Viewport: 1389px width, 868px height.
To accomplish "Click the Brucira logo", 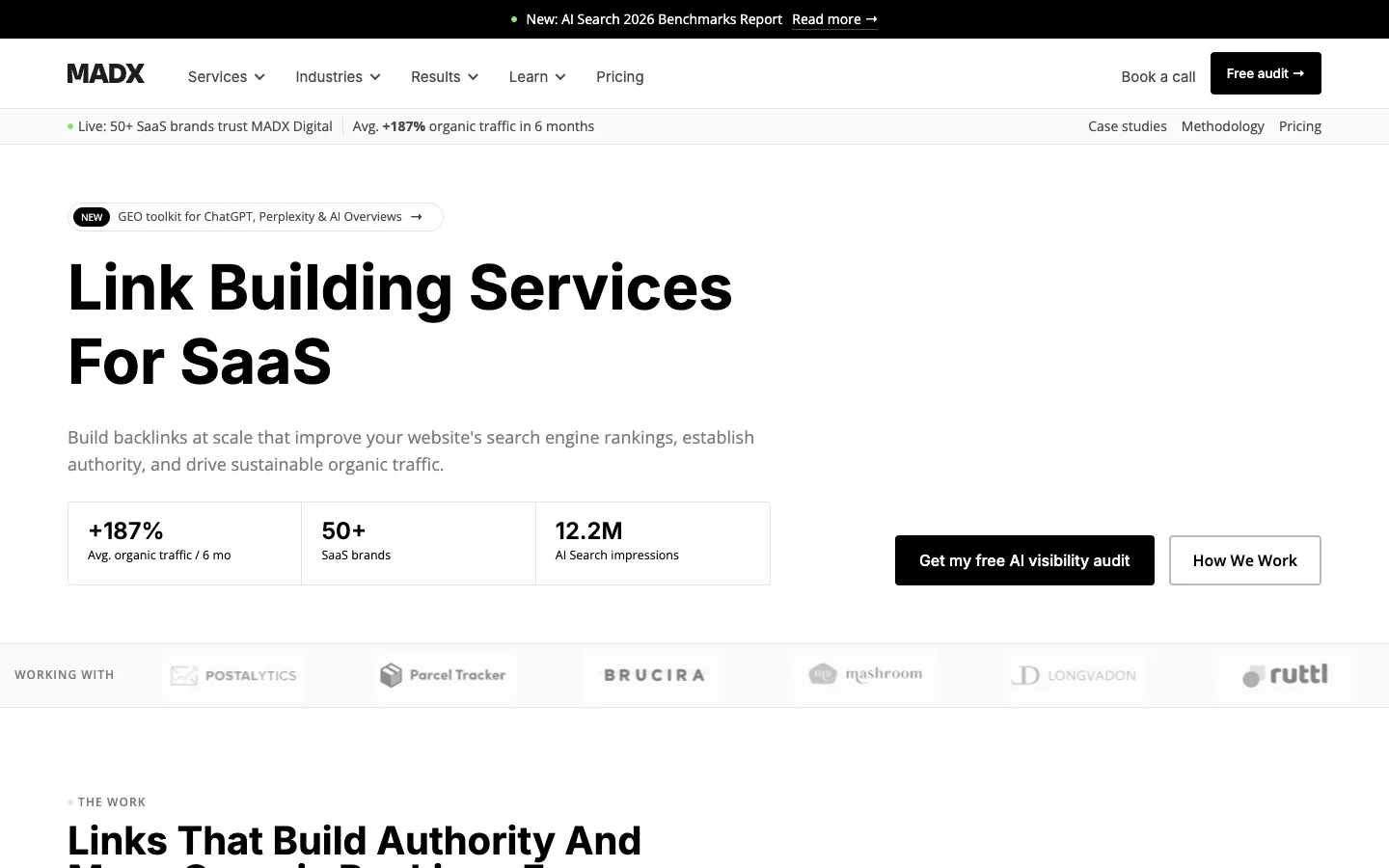I will point(654,675).
